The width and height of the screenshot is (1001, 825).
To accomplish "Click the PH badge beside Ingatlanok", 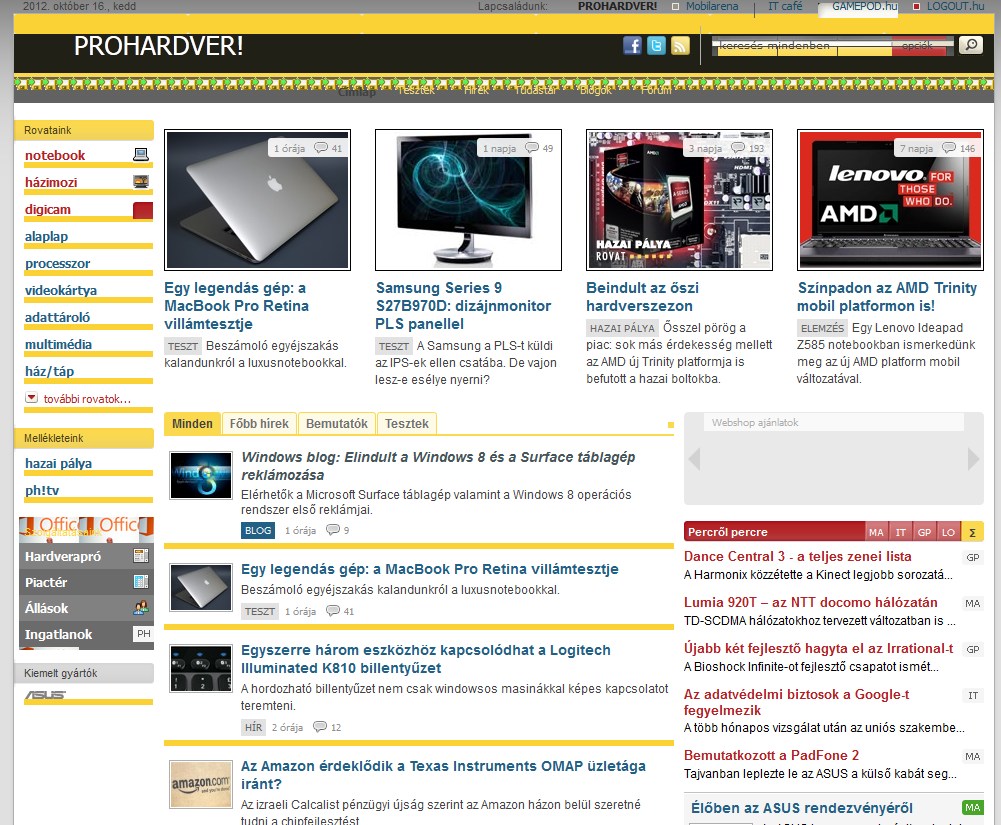I will (144, 633).
